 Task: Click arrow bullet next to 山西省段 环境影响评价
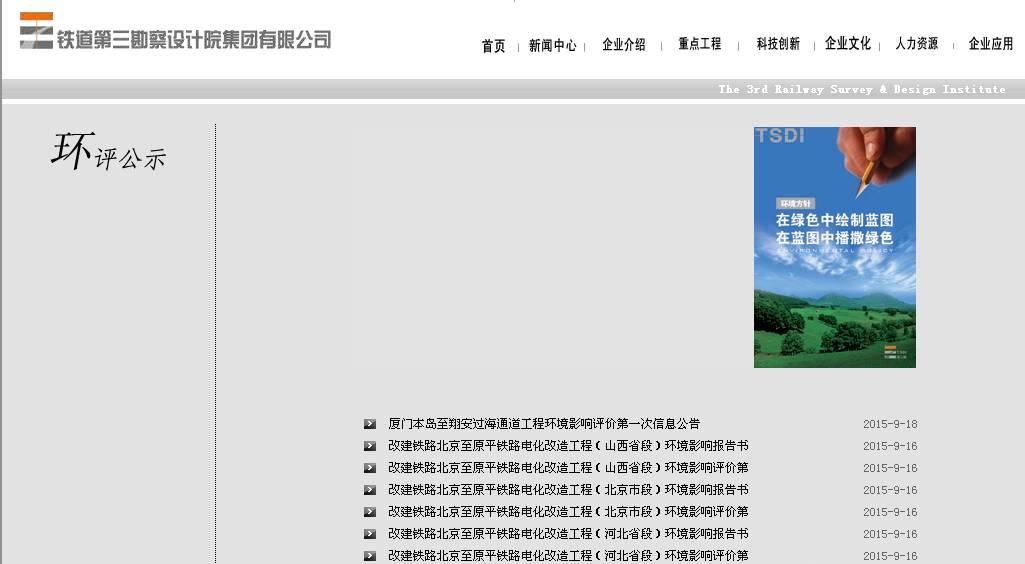click(370, 468)
